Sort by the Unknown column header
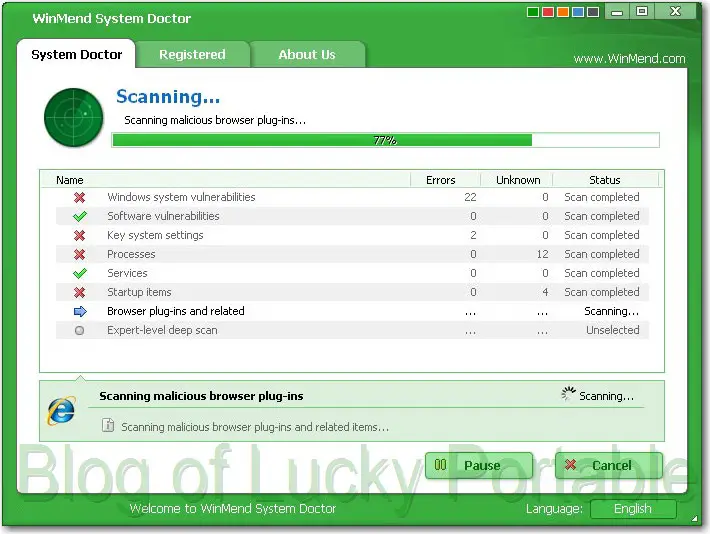Image resolution: width=710 pixels, height=534 pixels. click(x=517, y=180)
